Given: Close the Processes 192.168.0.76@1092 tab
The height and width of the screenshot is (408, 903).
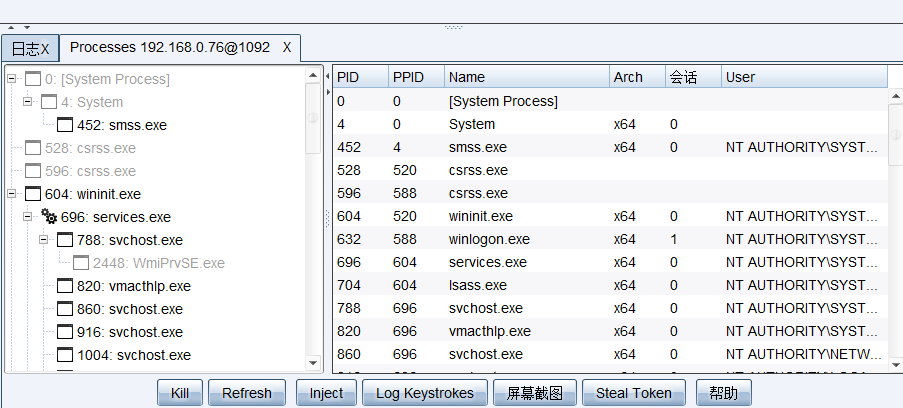Looking at the screenshot, I should [x=287, y=47].
